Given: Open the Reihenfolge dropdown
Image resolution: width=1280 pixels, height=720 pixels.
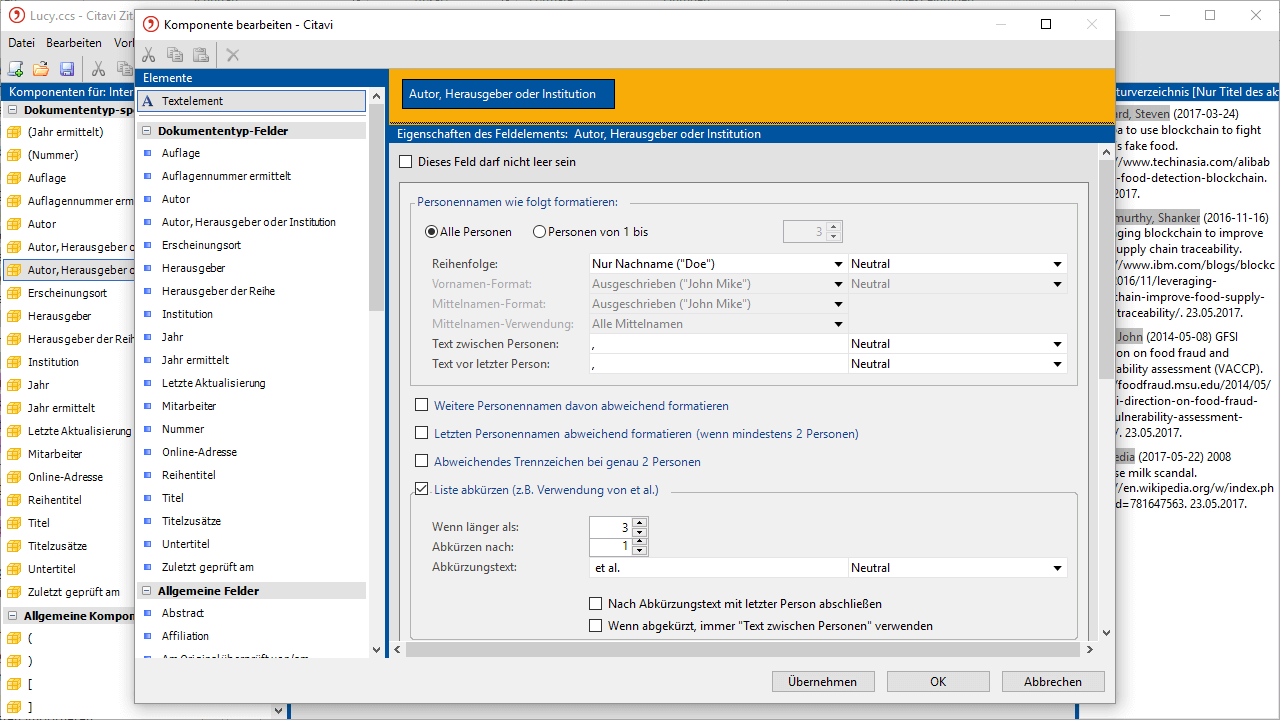Looking at the screenshot, I should pos(838,264).
